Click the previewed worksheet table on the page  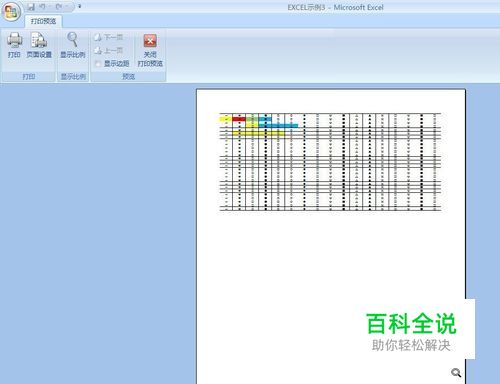pos(330,162)
